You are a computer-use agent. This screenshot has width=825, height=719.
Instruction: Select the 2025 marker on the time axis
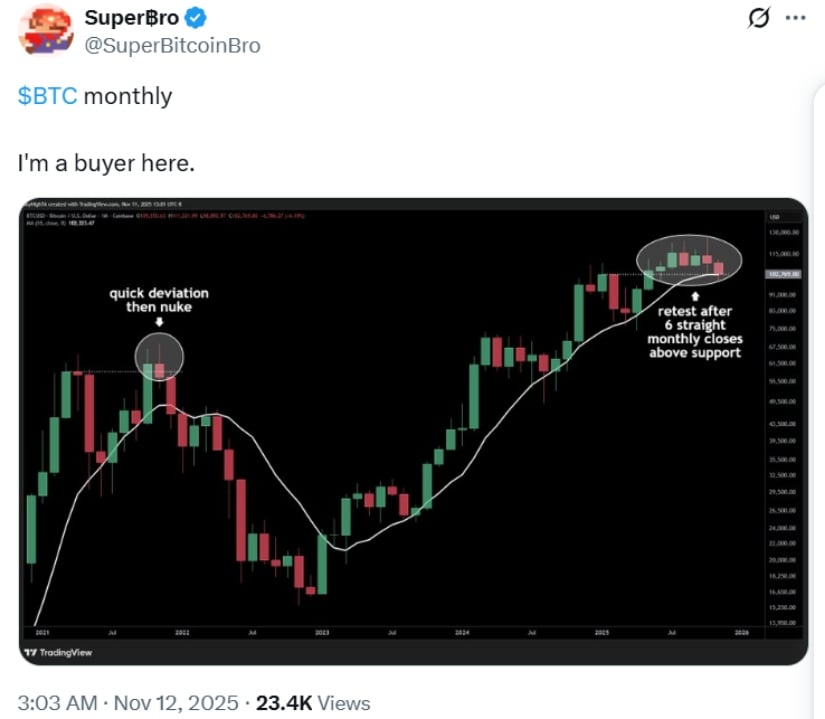[602, 633]
